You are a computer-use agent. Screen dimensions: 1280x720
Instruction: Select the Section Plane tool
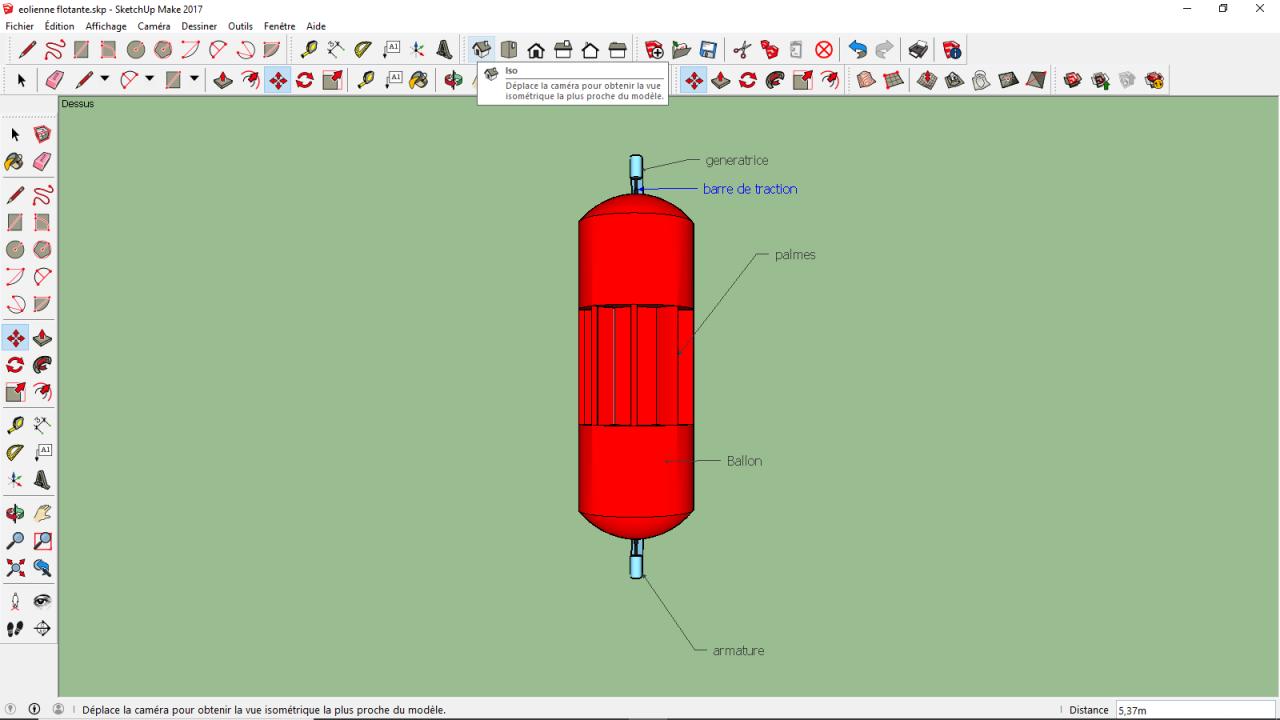click(42, 628)
